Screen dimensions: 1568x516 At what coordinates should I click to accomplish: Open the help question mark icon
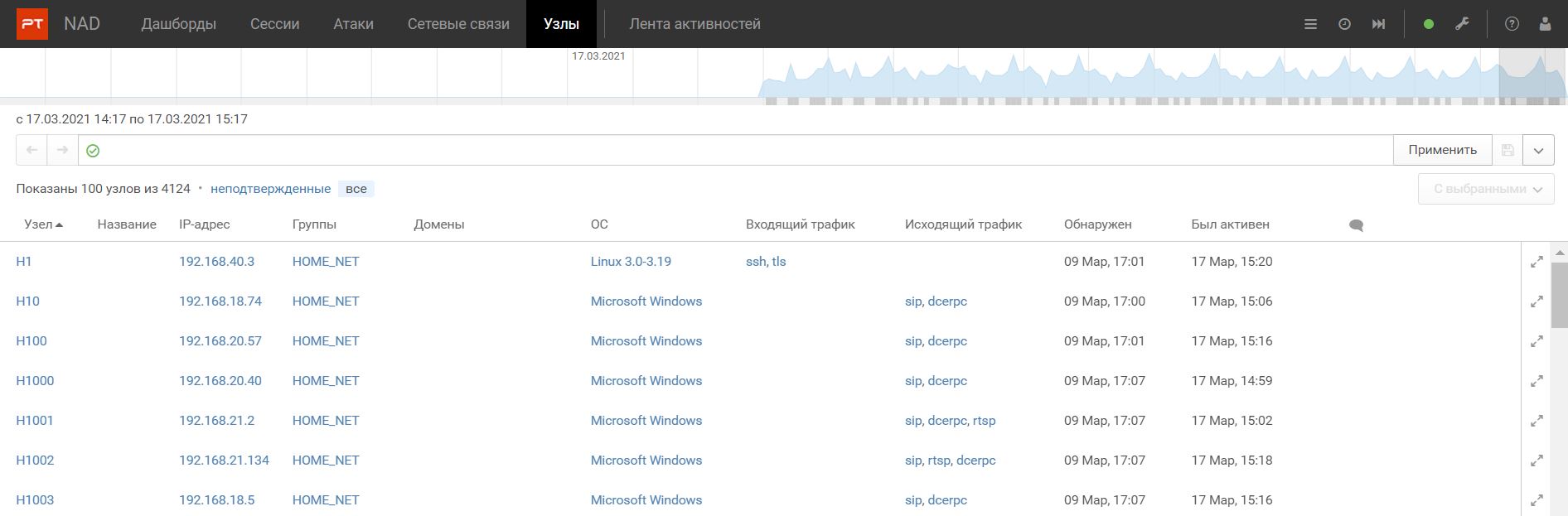coord(1512,24)
